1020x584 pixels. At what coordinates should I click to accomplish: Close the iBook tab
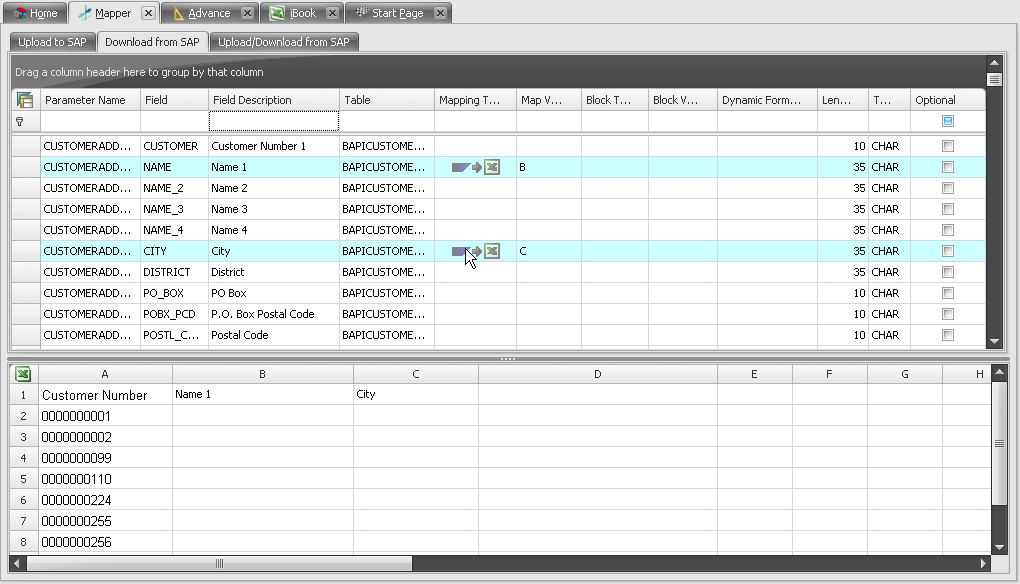point(332,13)
